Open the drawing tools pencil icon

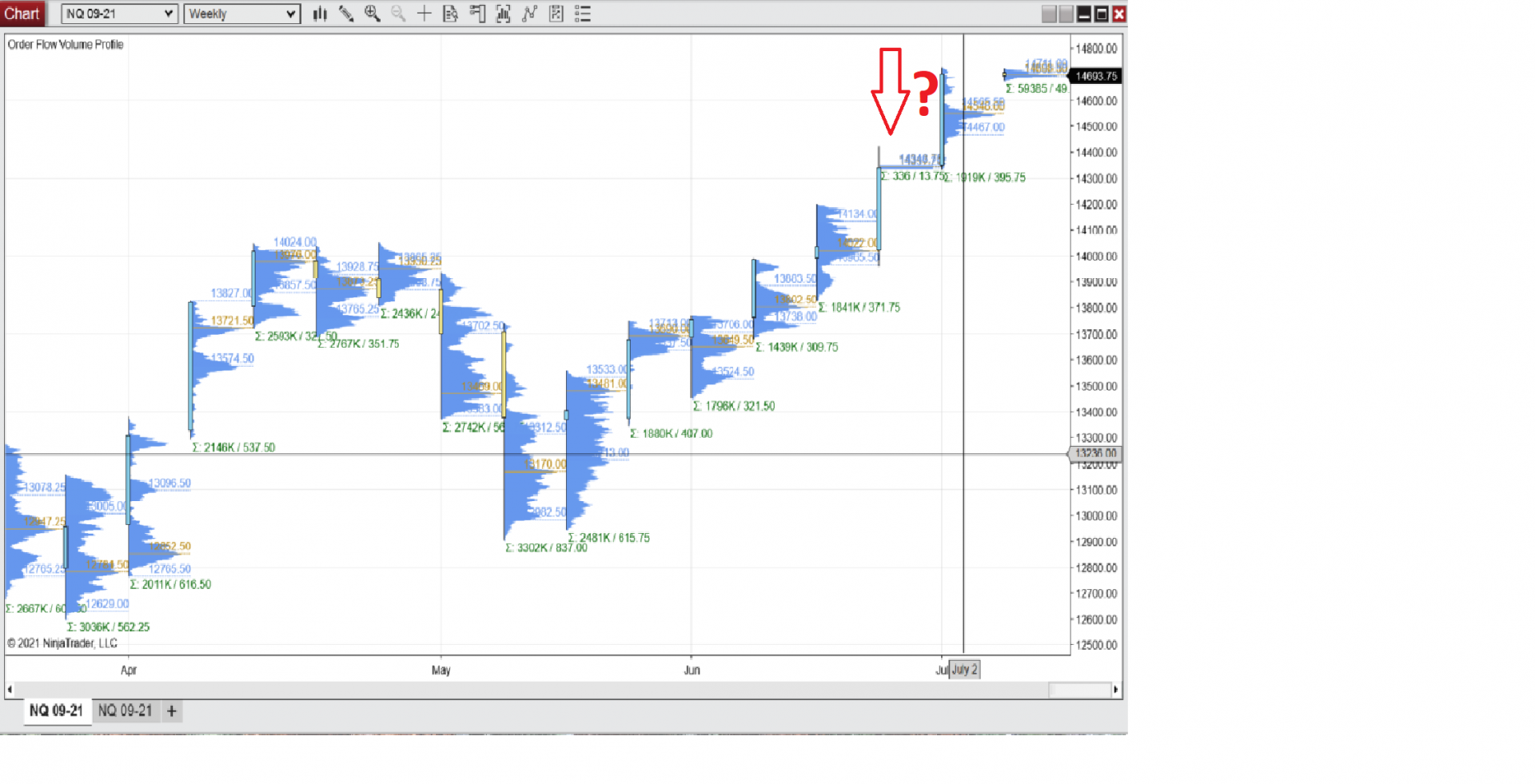click(x=346, y=14)
